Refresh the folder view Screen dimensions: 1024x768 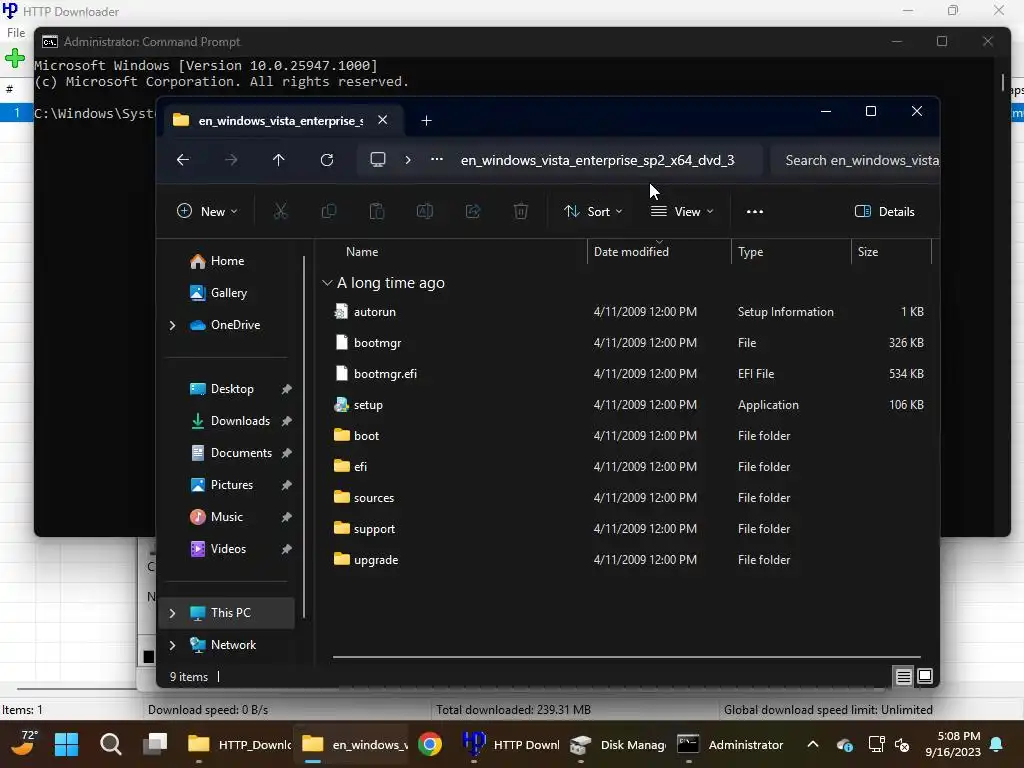click(x=327, y=160)
